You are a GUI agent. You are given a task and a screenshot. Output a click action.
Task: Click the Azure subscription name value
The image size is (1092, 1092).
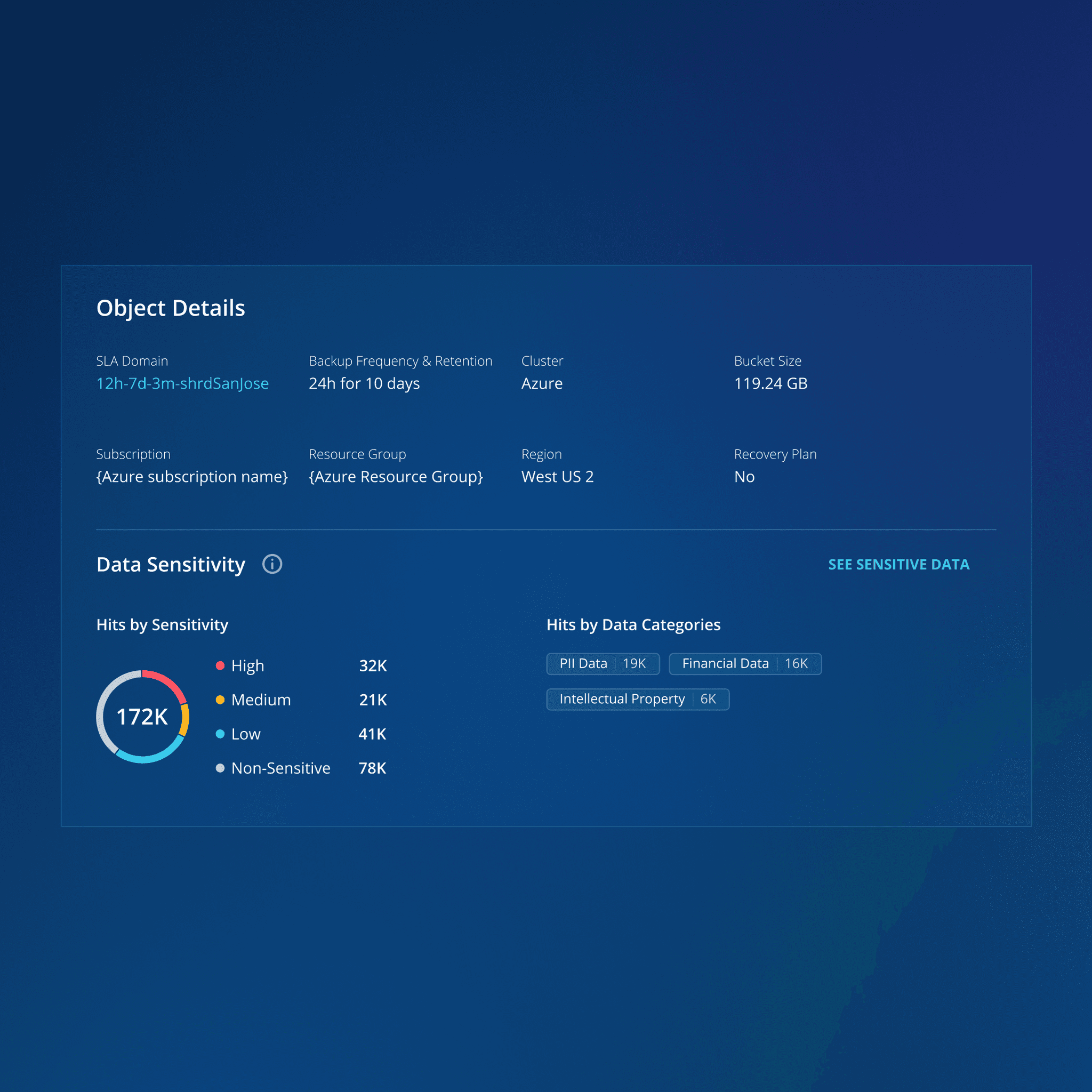point(192,477)
